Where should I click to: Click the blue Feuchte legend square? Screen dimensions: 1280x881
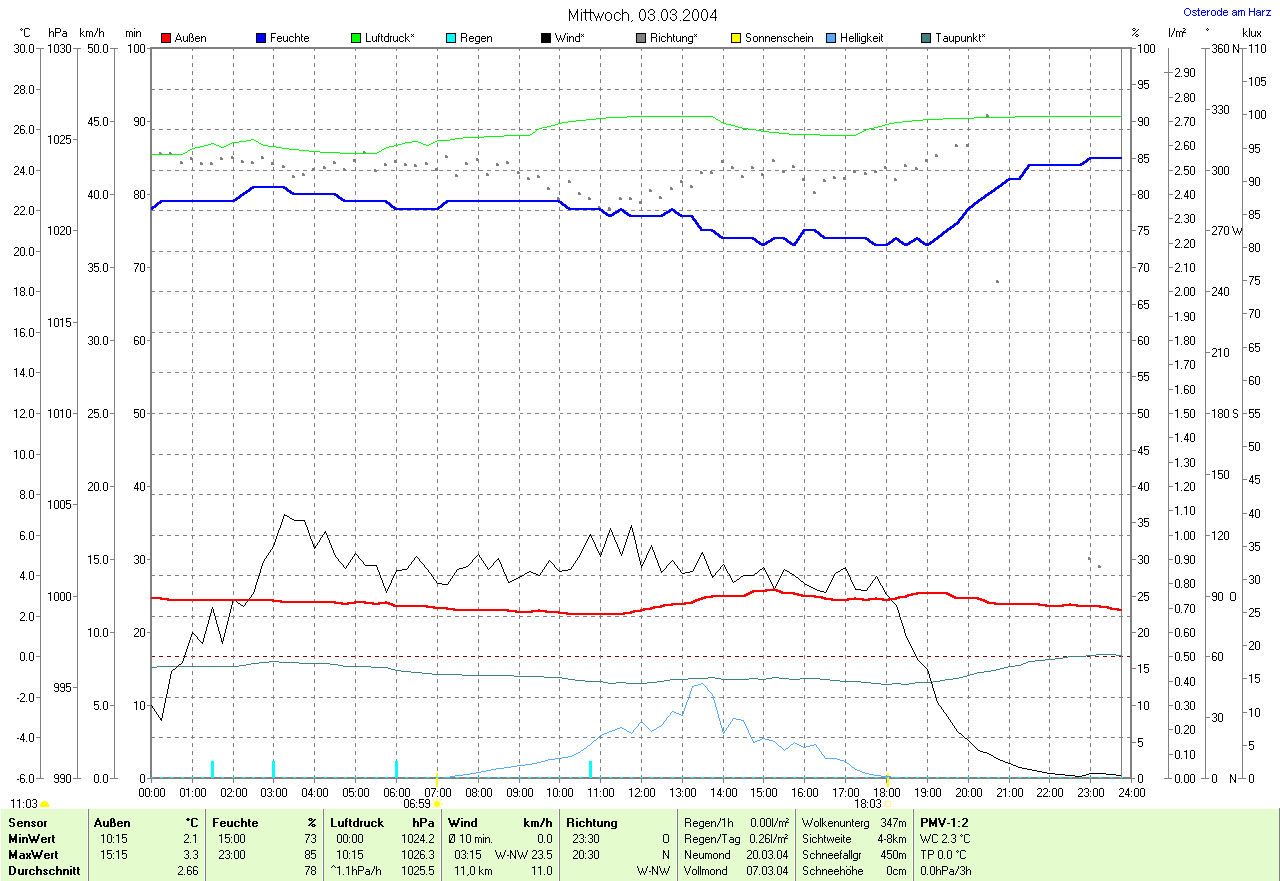coord(261,38)
